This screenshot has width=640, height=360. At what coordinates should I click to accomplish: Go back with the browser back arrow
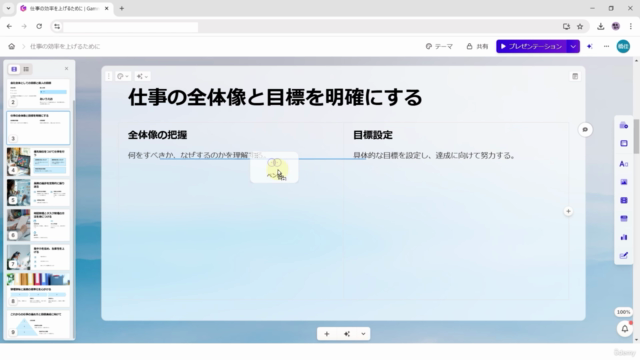pos(9,27)
